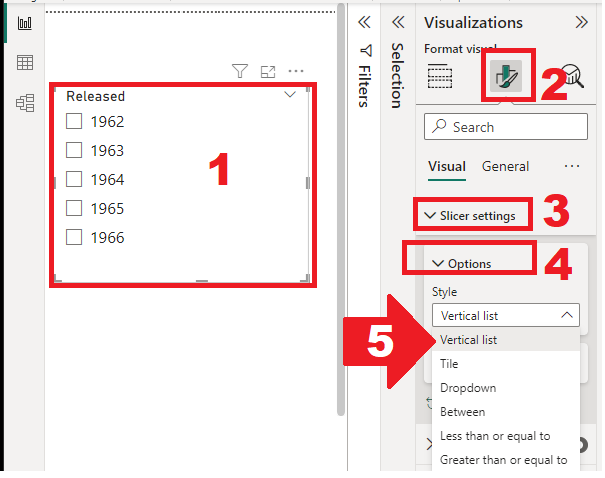Click the filter icon above the slicer
The image size is (605, 478).
click(x=240, y=71)
